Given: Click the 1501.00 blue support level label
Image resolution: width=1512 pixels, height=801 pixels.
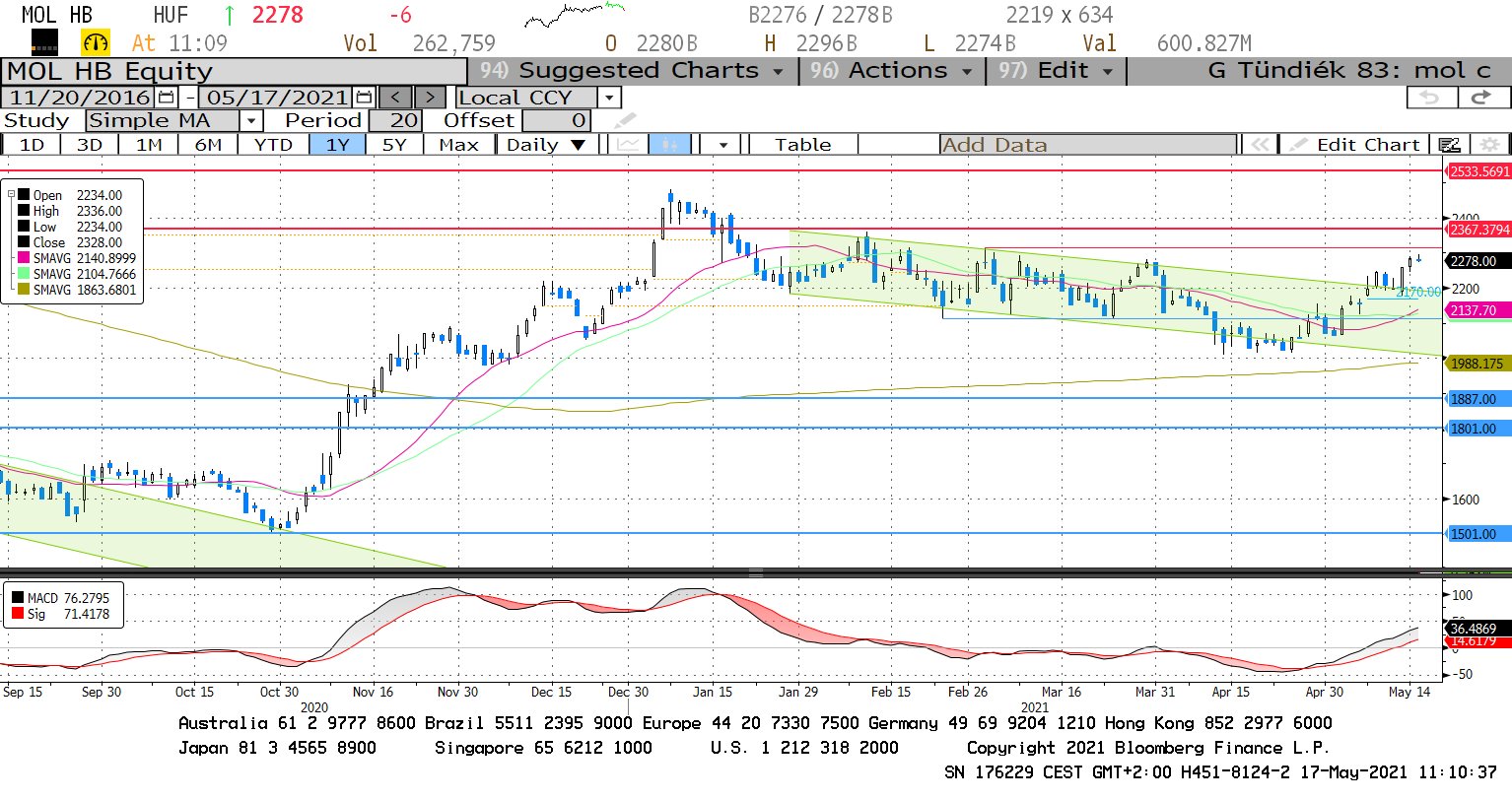Looking at the screenshot, I should click(x=1478, y=534).
